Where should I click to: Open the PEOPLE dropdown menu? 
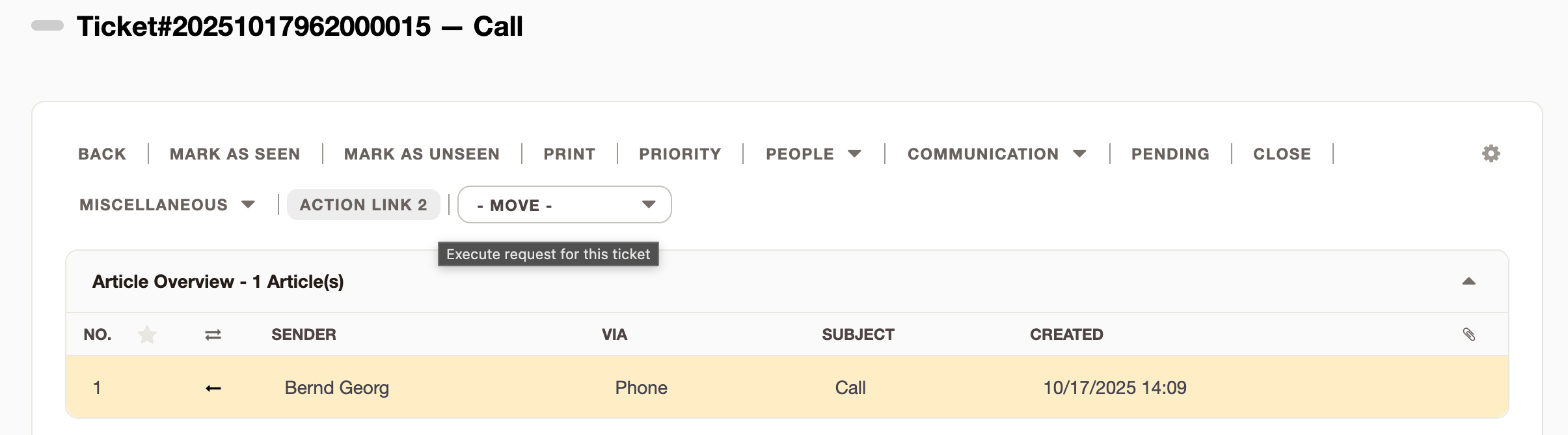tap(814, 153)
